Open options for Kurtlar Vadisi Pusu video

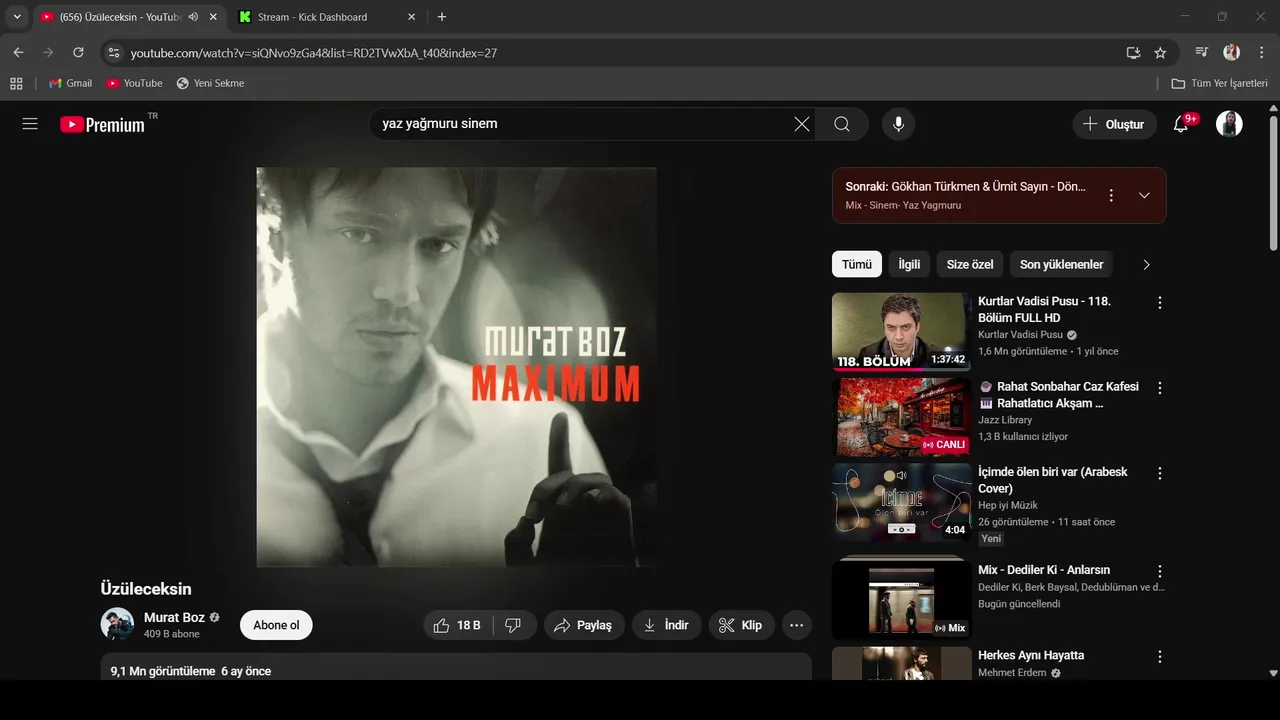pos(1160,302)
